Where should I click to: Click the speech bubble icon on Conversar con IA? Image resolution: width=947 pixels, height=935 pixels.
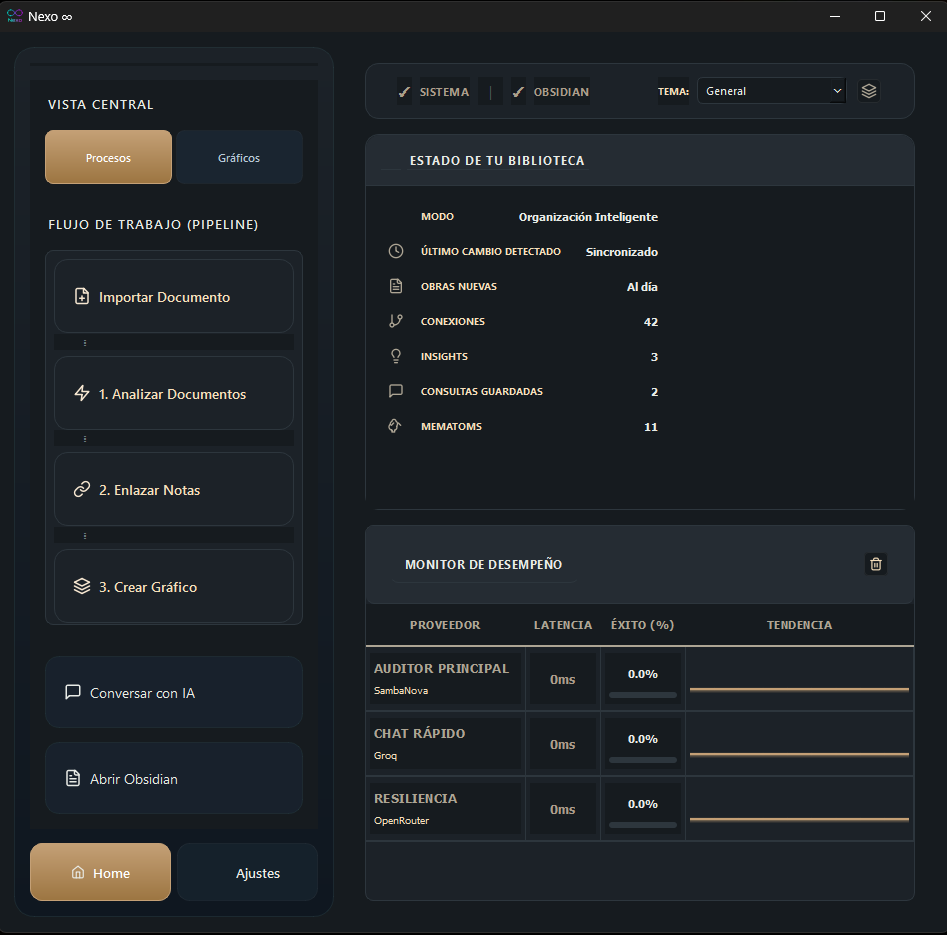[x=73, y=692]
